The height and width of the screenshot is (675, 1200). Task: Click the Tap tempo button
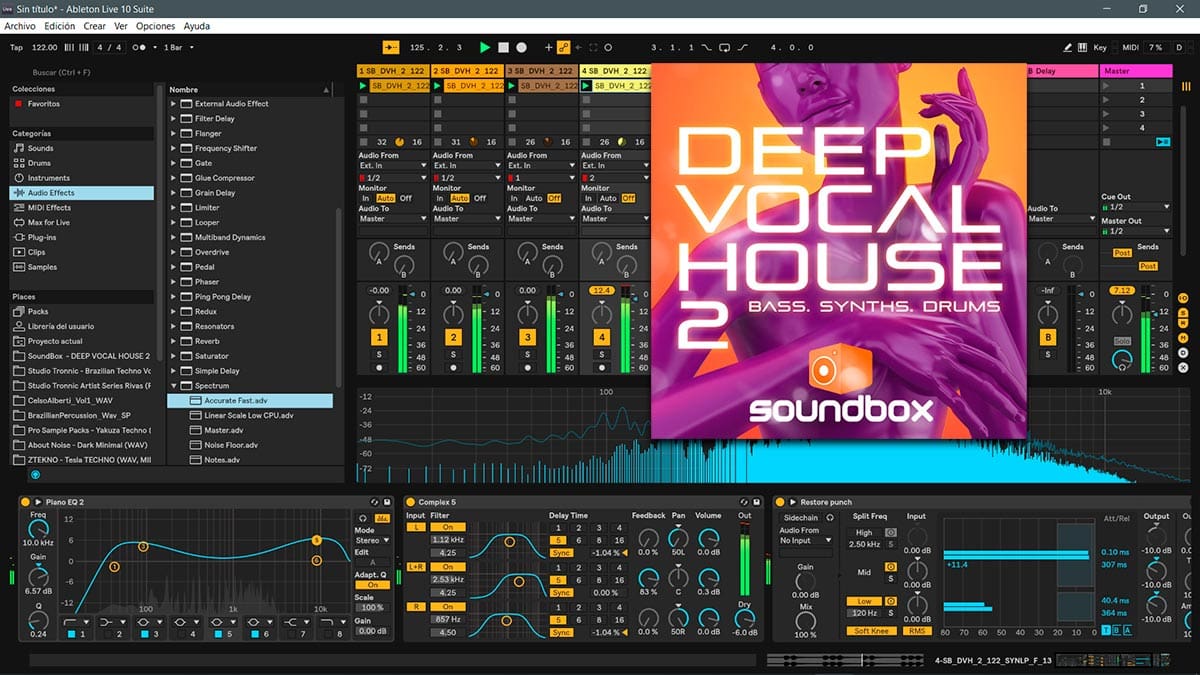[x=16, y=47]
